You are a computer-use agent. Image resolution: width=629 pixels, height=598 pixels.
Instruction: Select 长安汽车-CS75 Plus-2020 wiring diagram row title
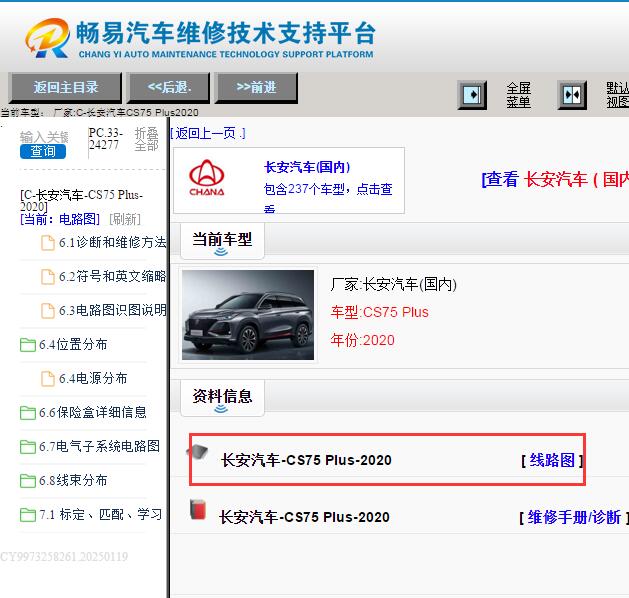pos(306,460)
